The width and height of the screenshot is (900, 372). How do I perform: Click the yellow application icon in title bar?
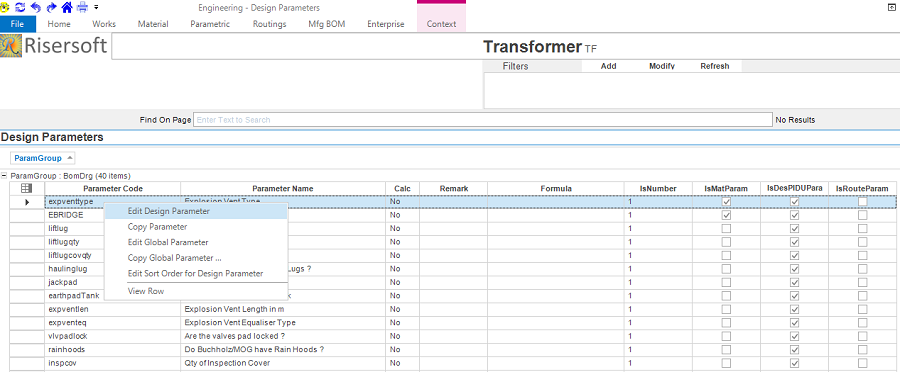(5, 7)
